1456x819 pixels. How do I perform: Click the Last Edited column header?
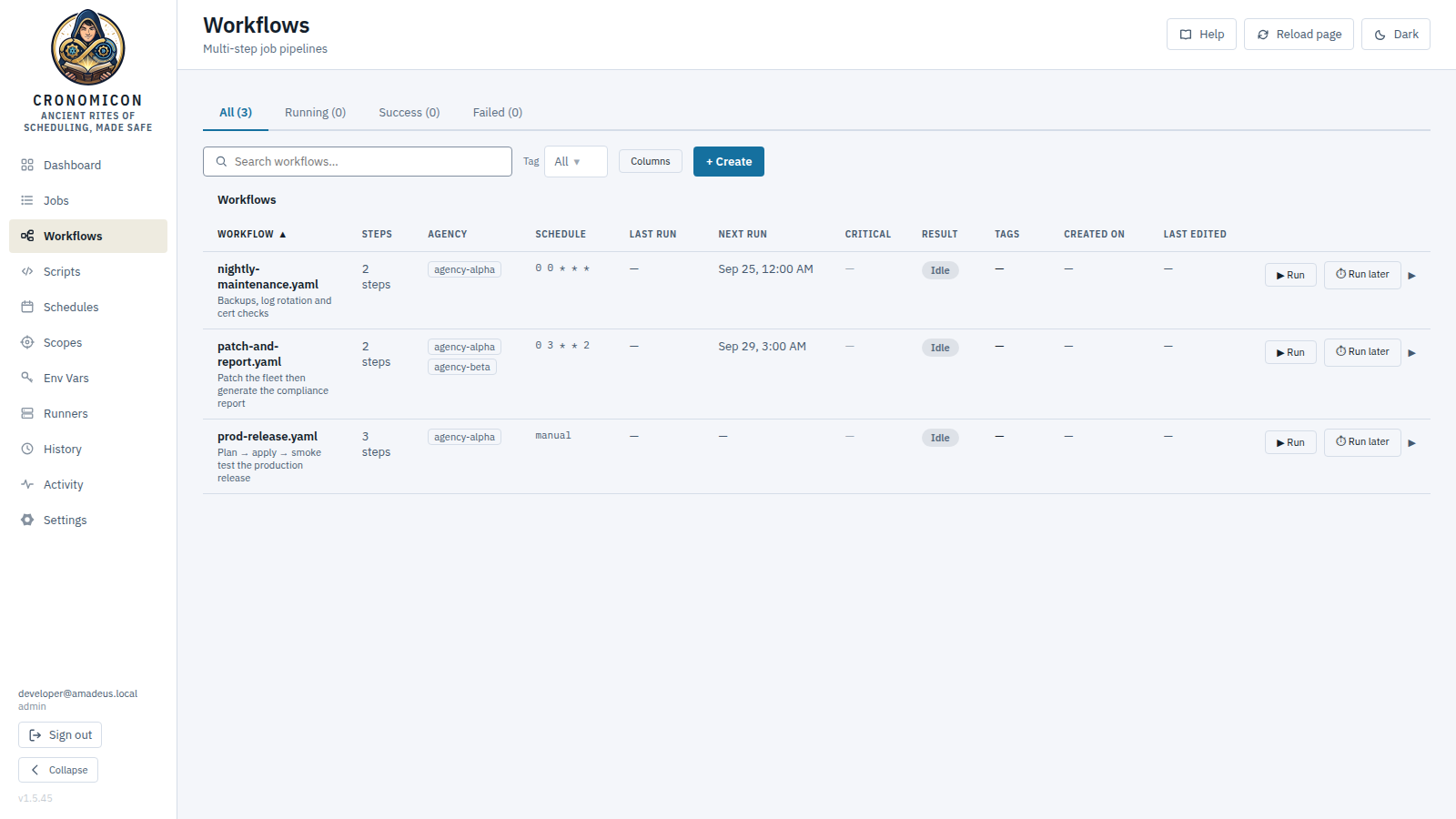(x=1195, y=234)
